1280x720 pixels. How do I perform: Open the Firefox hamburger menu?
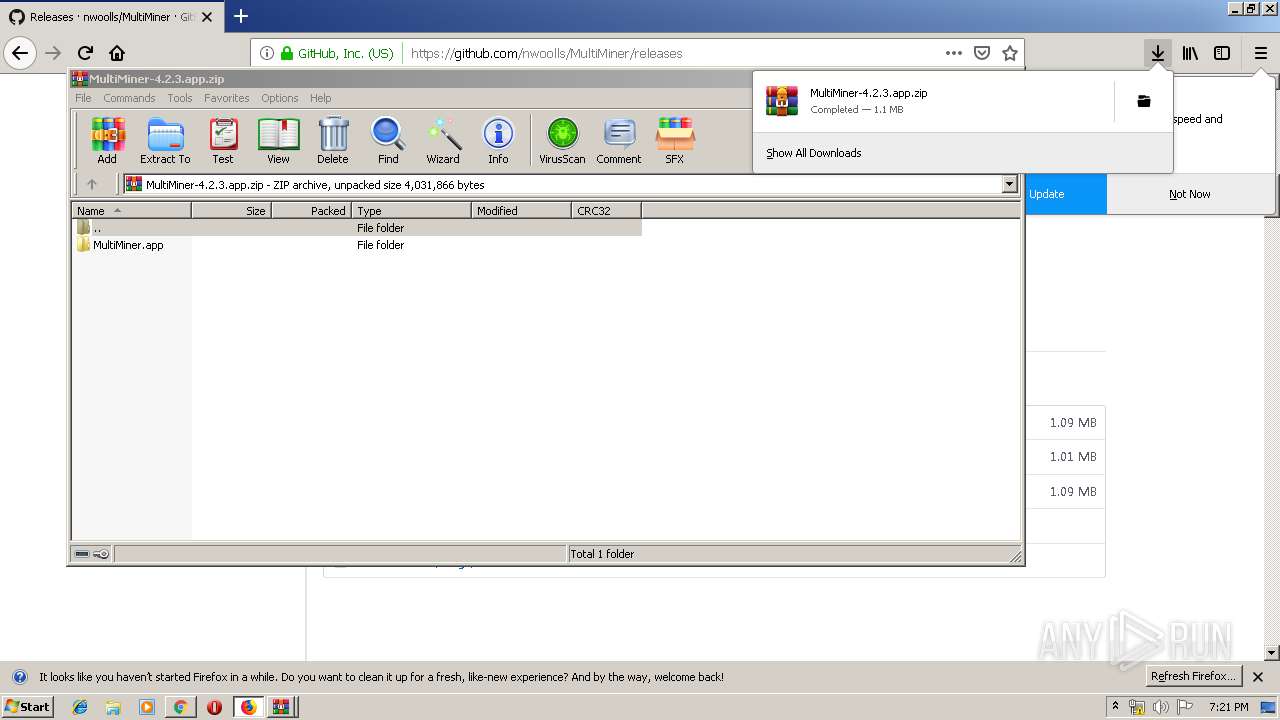click(x=1260, y=53)
